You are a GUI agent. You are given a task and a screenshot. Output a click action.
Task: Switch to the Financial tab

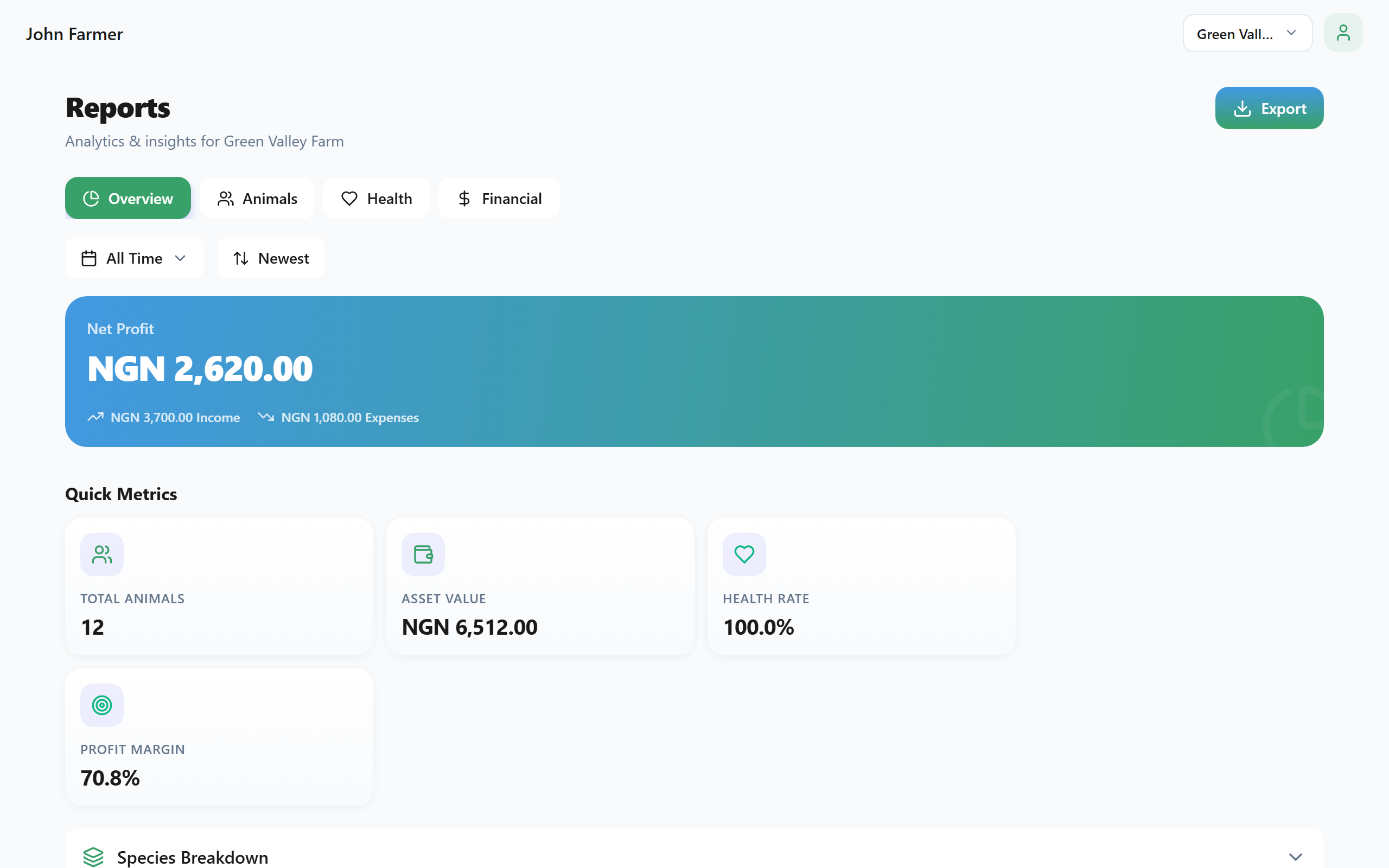point(499,198)
